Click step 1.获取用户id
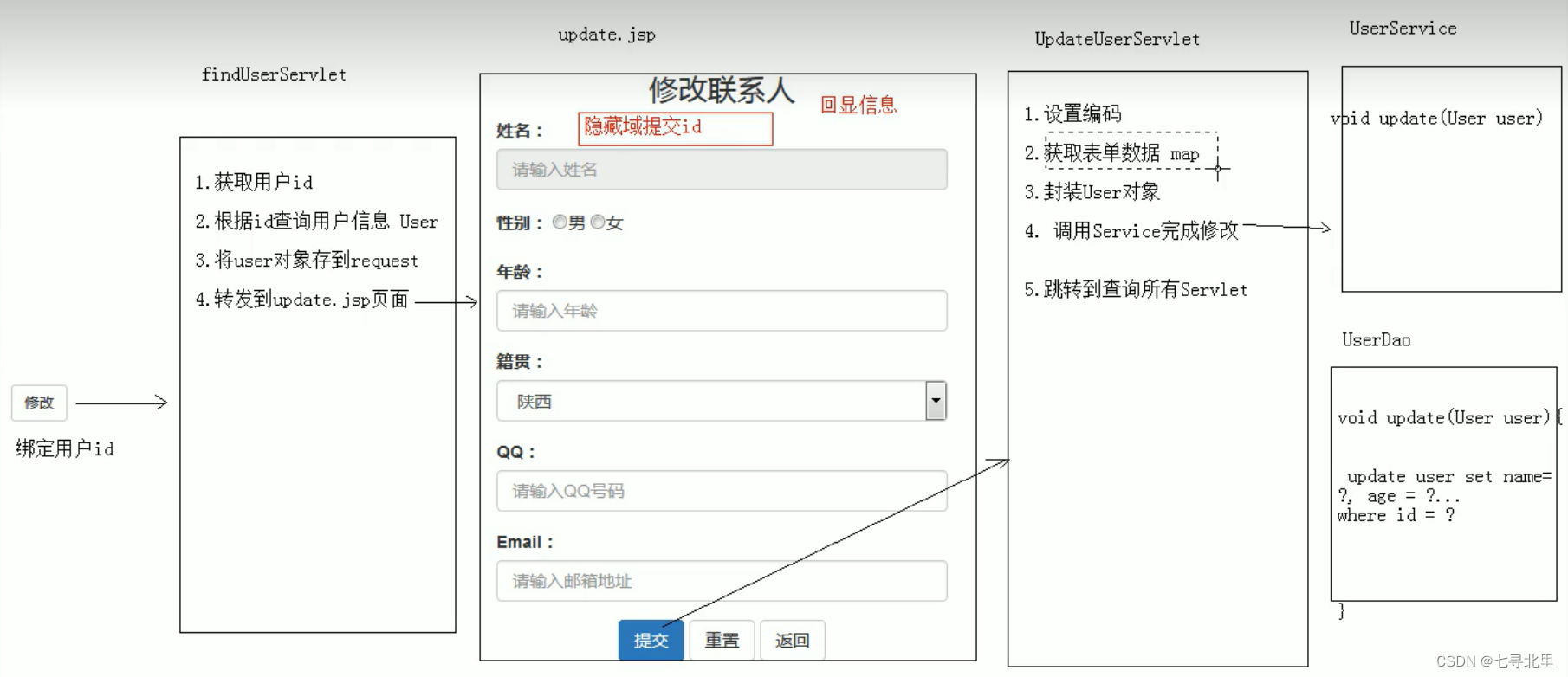Screen dimensions: 1568x677 [x=254, y=182]
